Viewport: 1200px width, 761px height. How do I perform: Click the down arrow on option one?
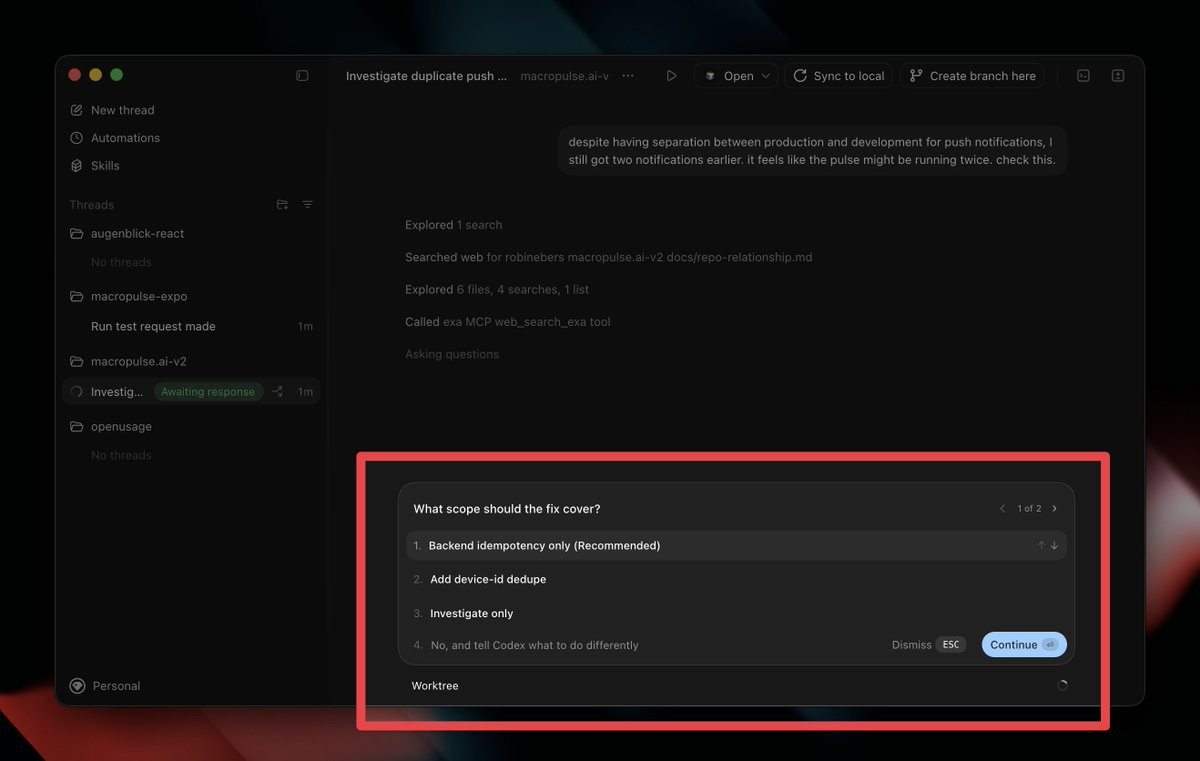point(1054,546)
